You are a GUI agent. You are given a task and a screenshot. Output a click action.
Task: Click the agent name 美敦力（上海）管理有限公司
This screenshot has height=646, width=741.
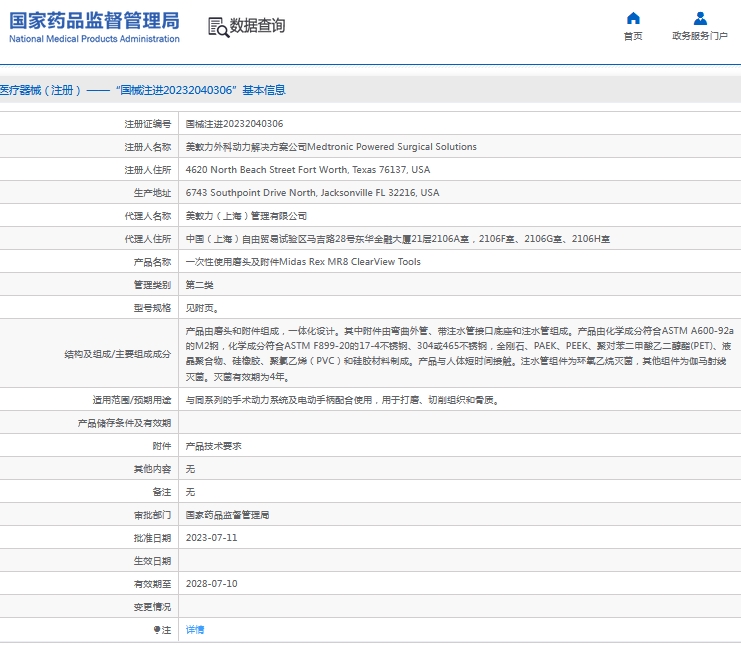click(x=246, y=216)
